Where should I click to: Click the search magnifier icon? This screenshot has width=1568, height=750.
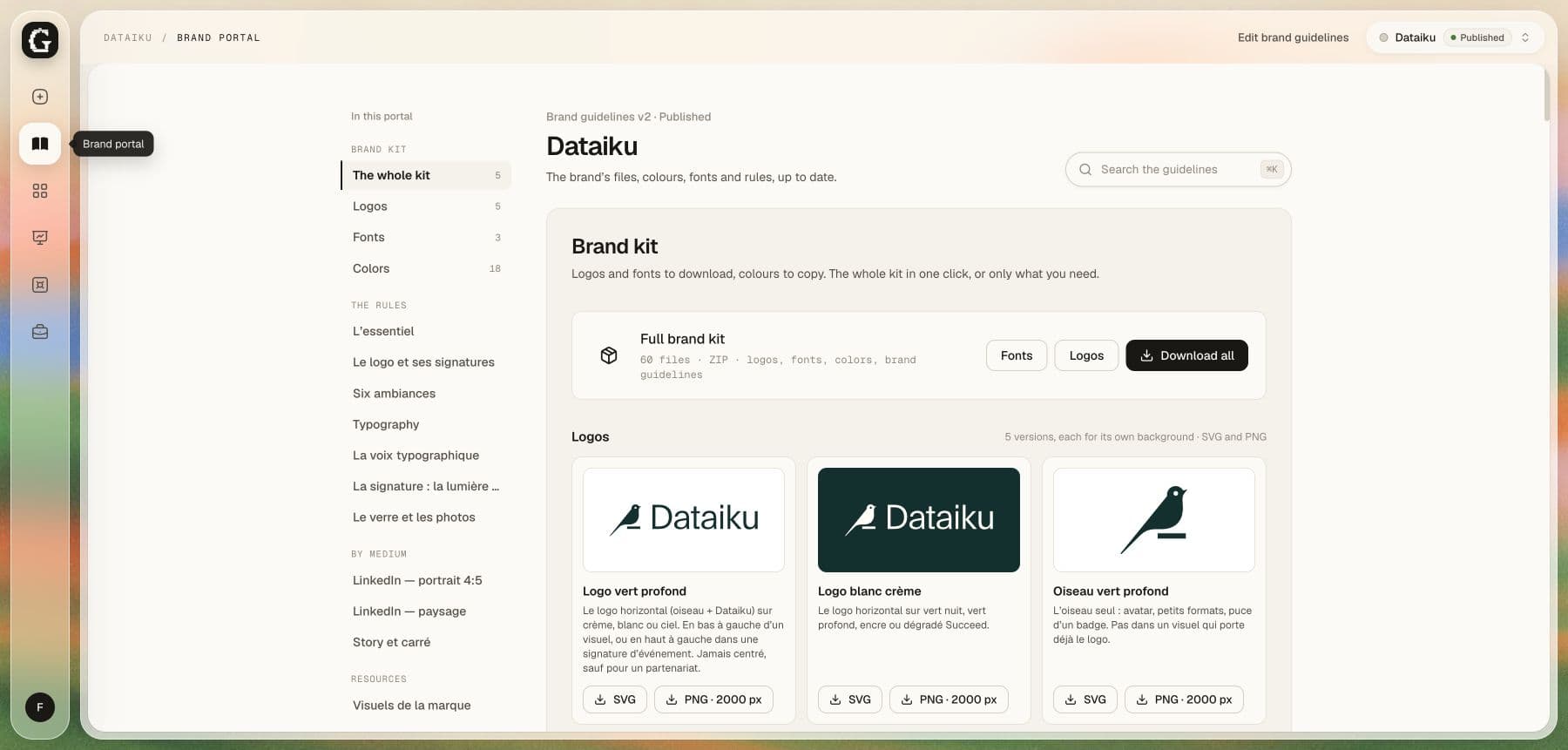tap(1085, 170)
